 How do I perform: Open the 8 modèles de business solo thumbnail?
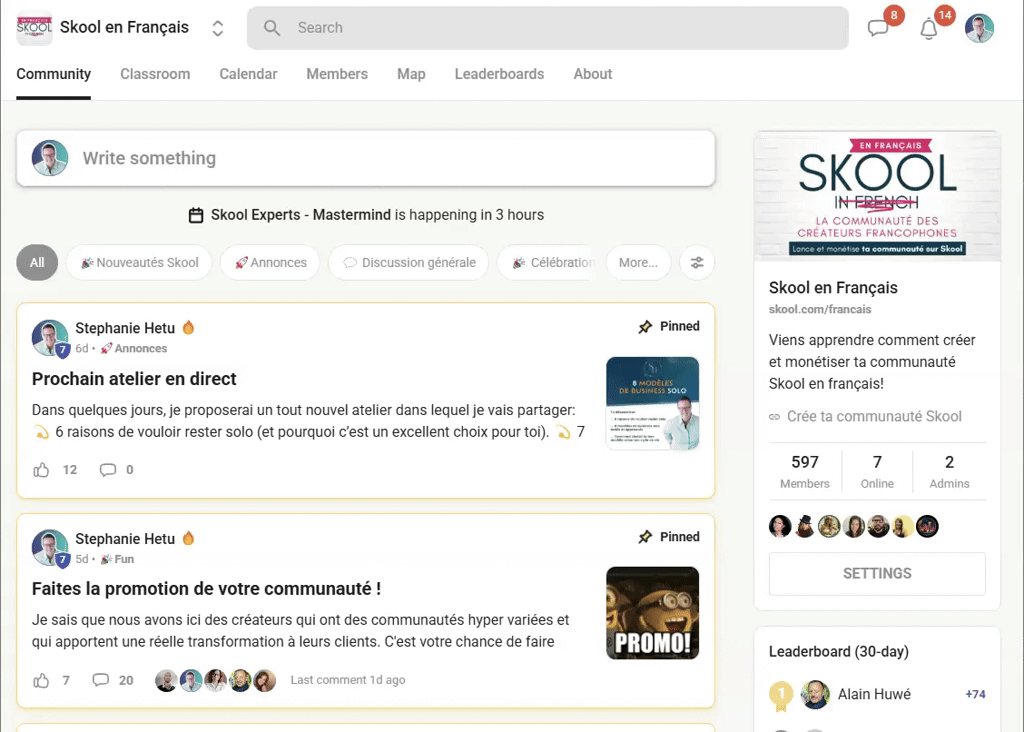coord(652,403)
